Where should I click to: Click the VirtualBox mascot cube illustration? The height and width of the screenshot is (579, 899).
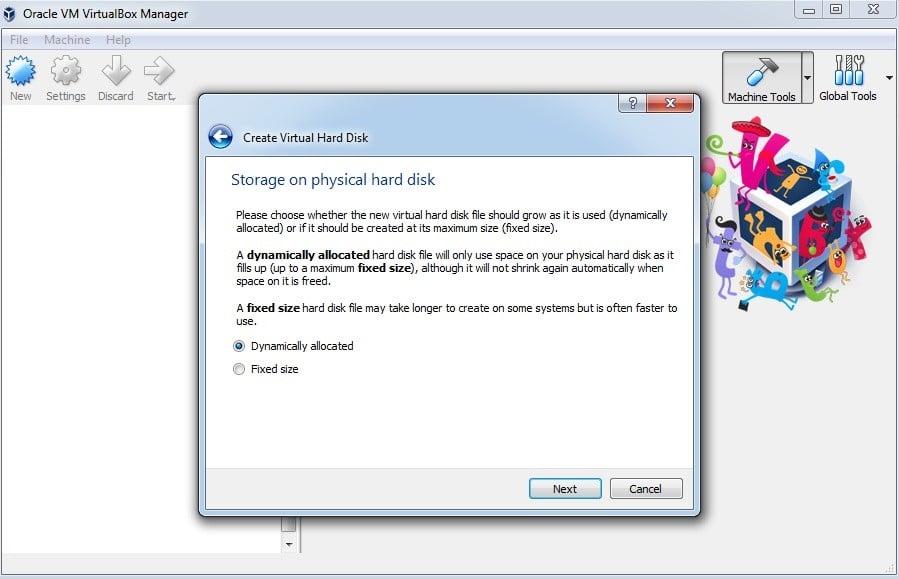[x=787, y=216]
